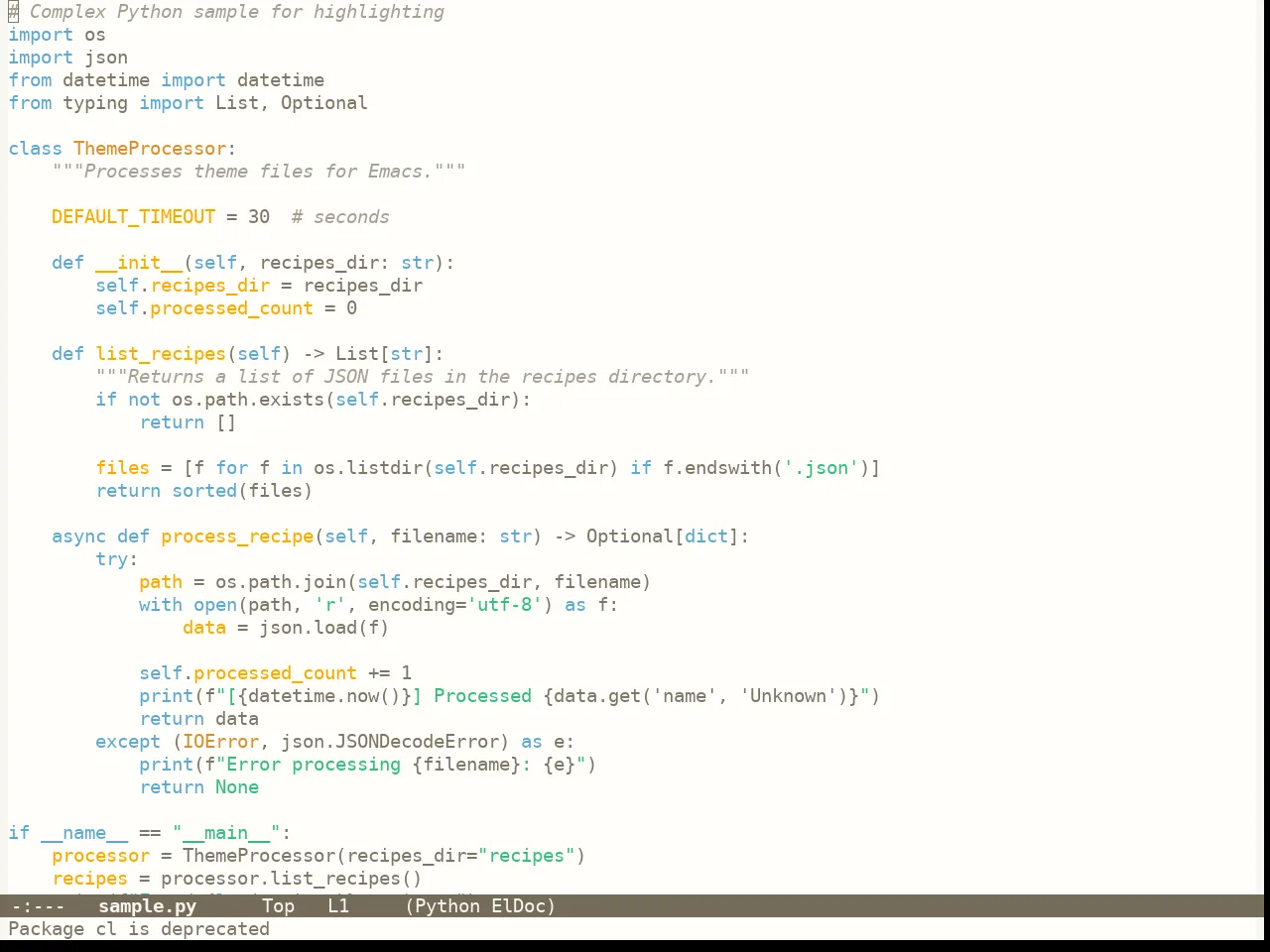Click "json.JSONDecodeError" in the except clause
The image size is (1270, 952).
pos(390,742)
